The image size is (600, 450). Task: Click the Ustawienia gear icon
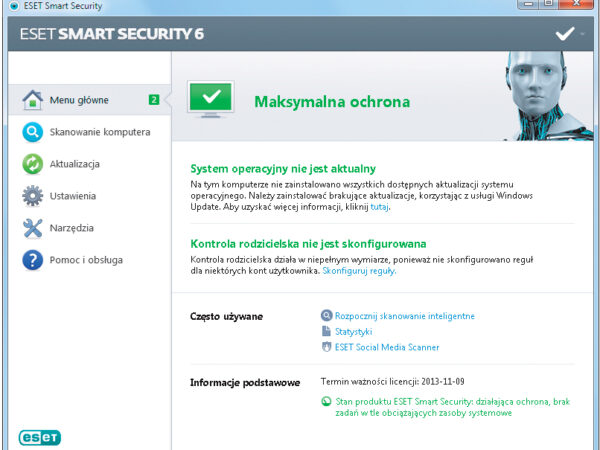click(x=32, y=196)
